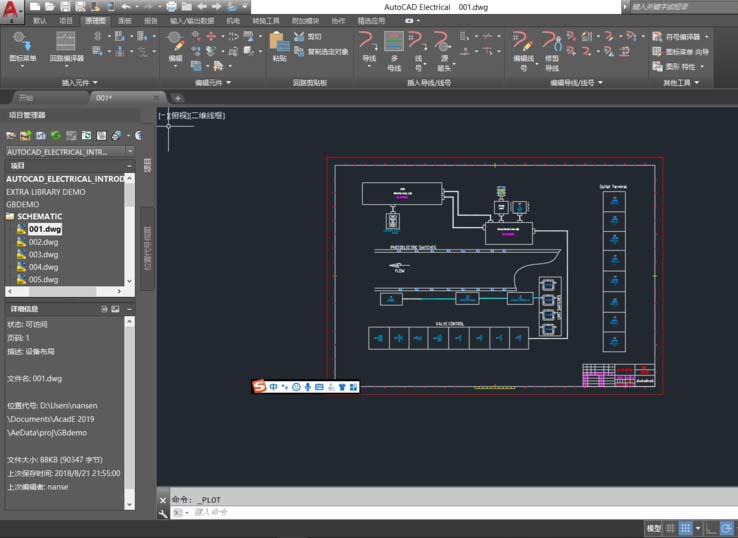The height and width of the screenshot is (538, 738).
Task: Open the Symbol Builder (符号编译器) tool
Action: 676,37
